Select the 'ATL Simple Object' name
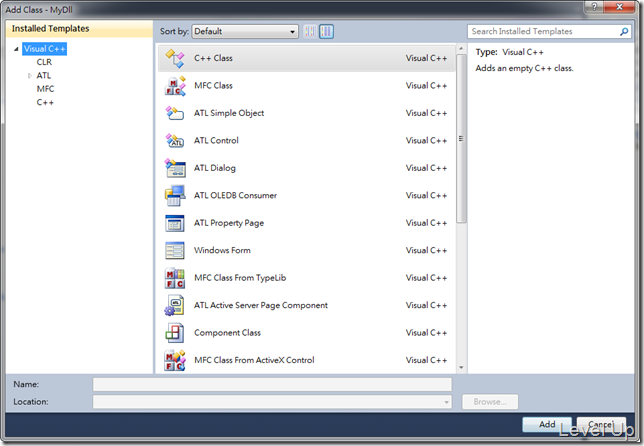Image resolution: width=644 pixels, height=446 pixels. [x=229, y=113]
